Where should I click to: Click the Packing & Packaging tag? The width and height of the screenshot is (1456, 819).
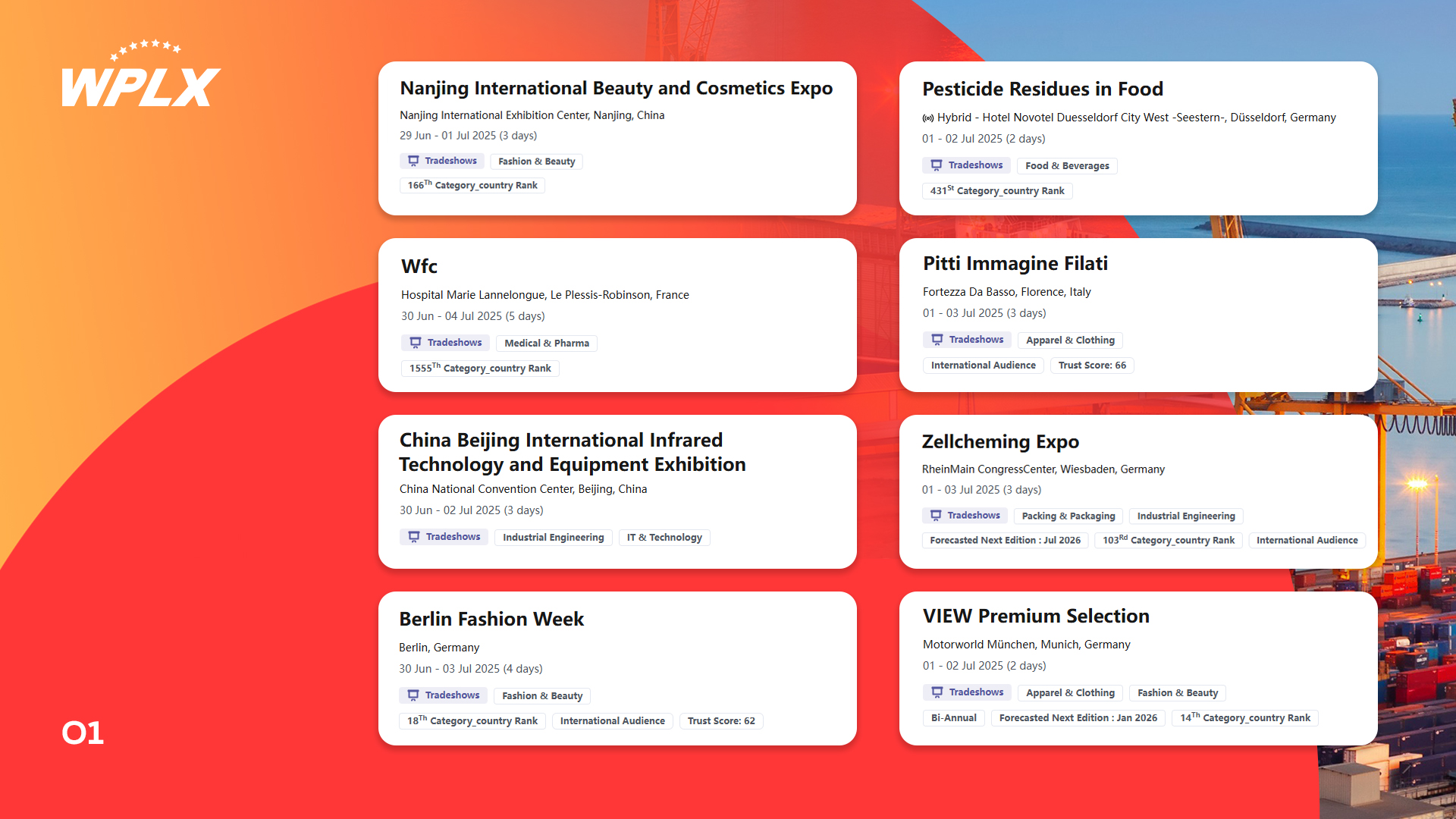click(1068, 516)
